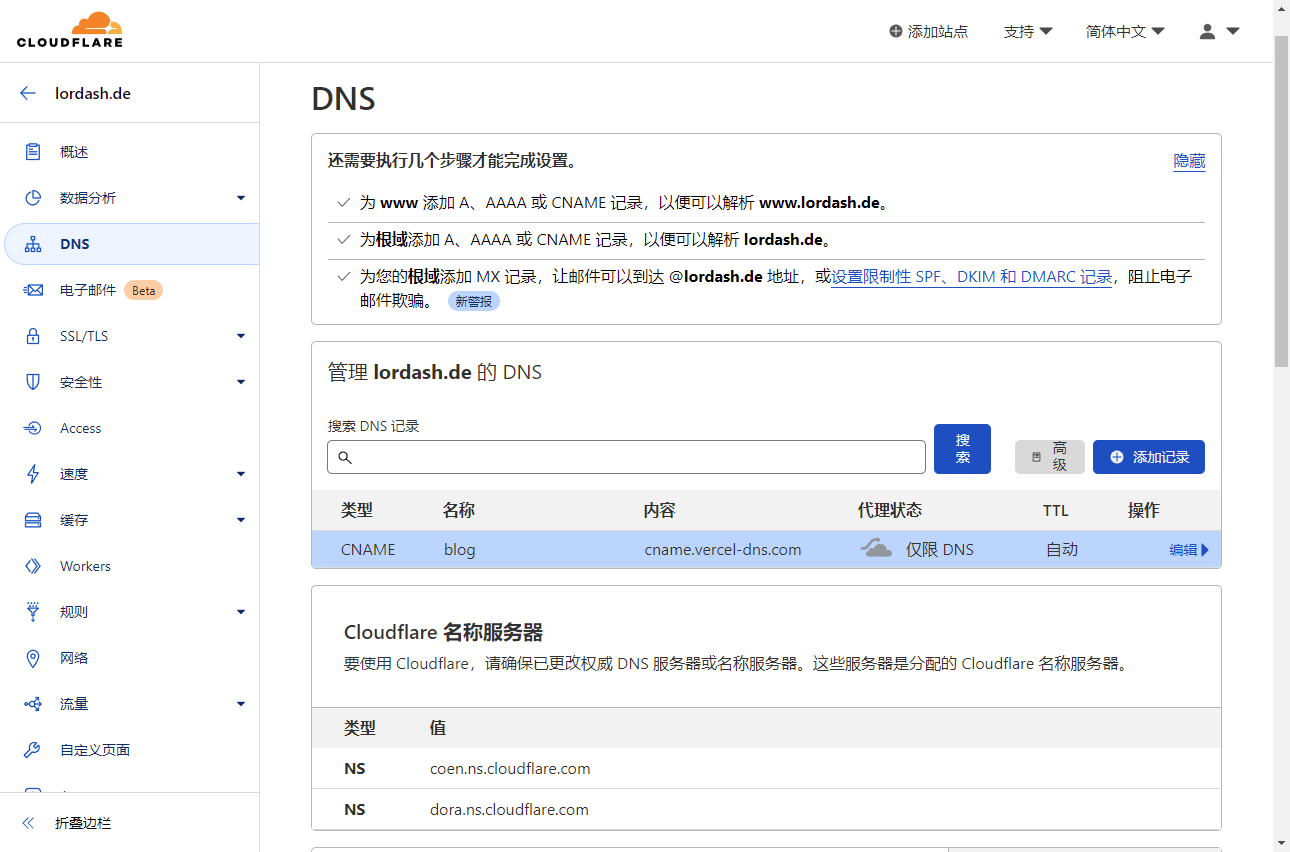Click the 数据分析 pie chart icon
1290x852 pixels.
click(x=33, y=198)
